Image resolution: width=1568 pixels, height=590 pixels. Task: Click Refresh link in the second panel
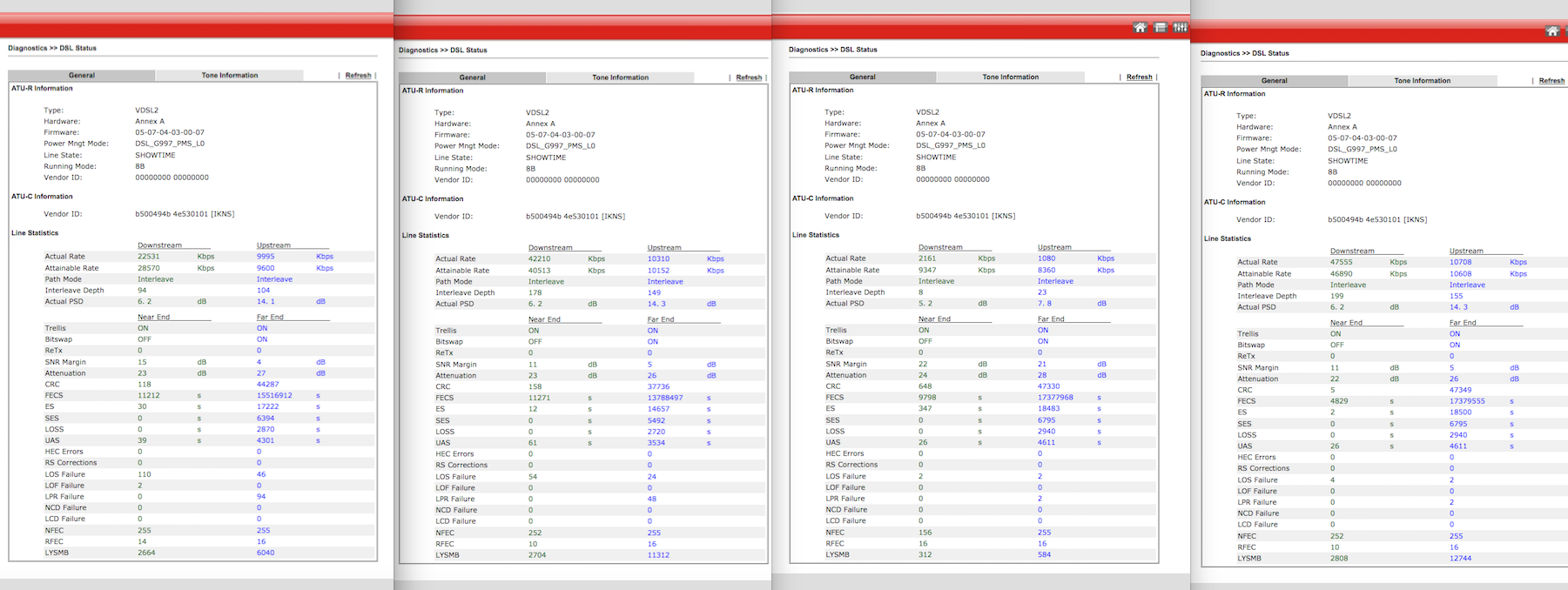click(749, 77)
